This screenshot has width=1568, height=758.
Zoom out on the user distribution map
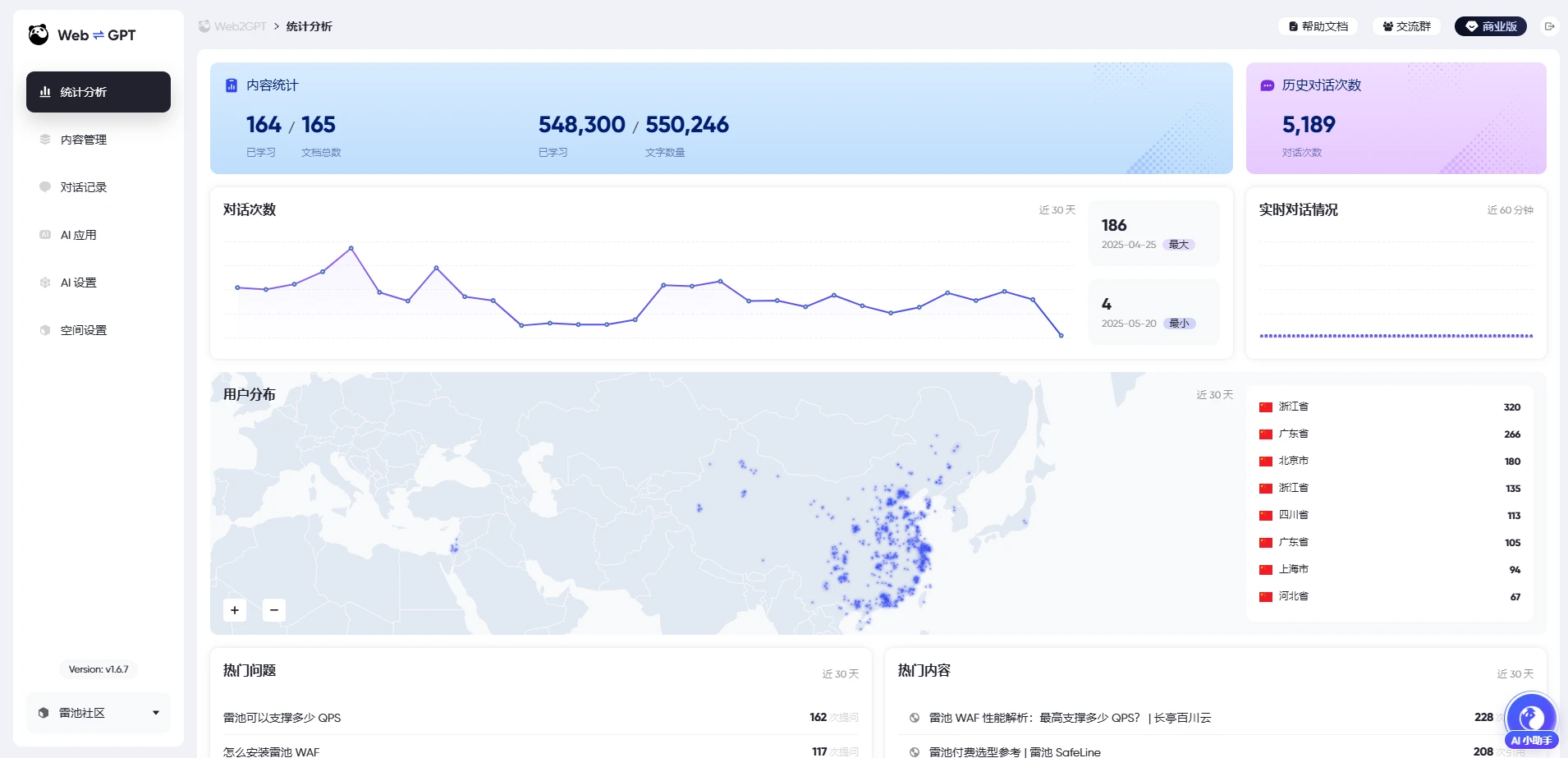coord(274,610)
